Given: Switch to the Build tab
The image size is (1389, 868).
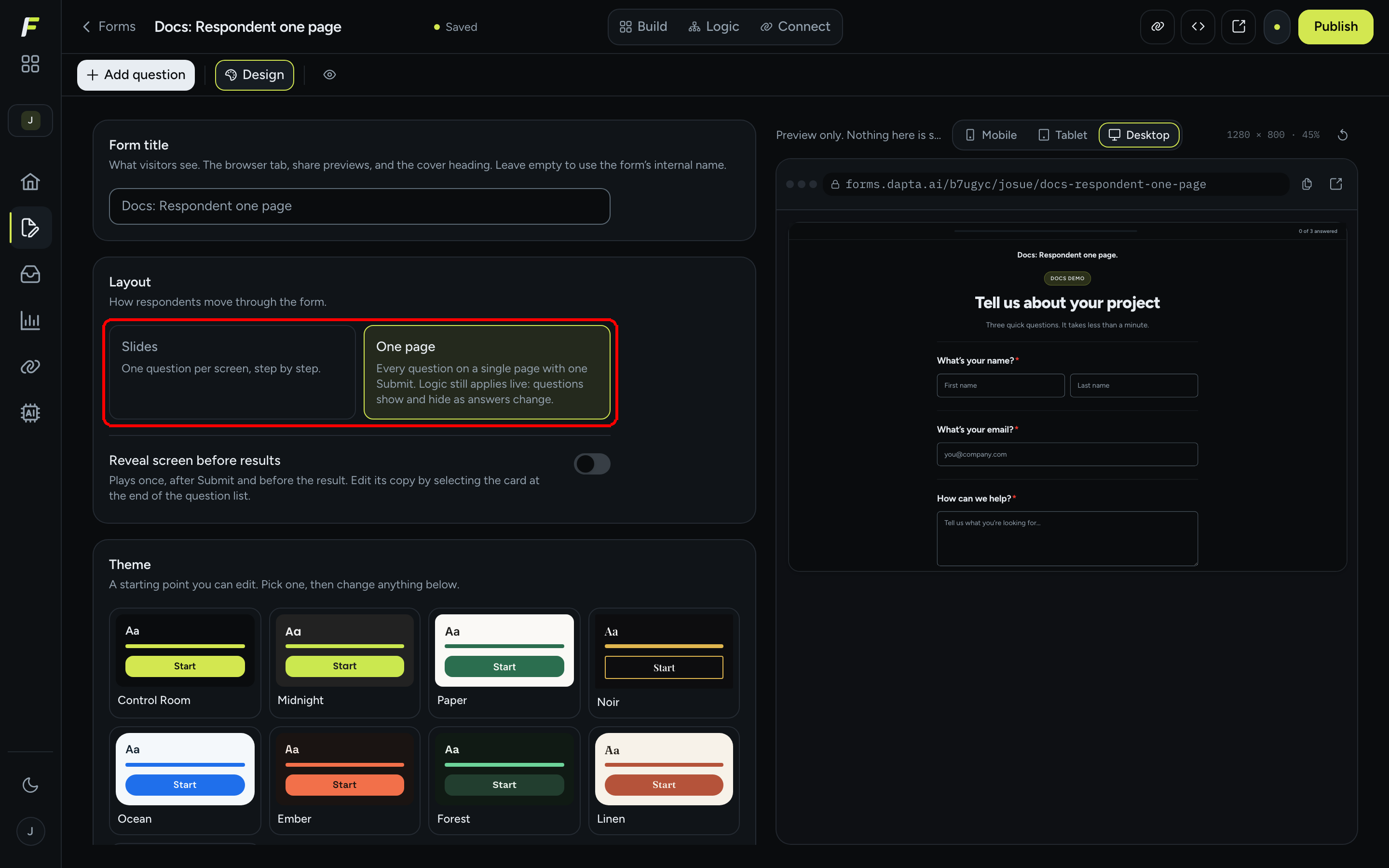Looking at the screenshot, I should tap(643, 27).
